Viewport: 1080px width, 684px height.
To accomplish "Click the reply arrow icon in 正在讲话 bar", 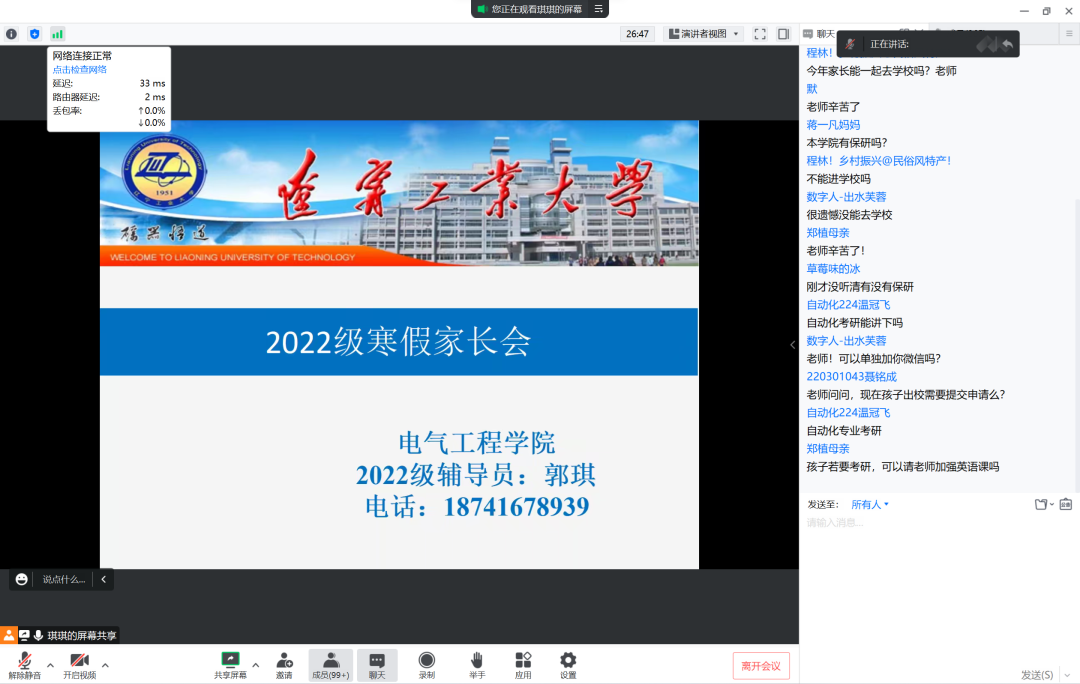I will 1007,44.
